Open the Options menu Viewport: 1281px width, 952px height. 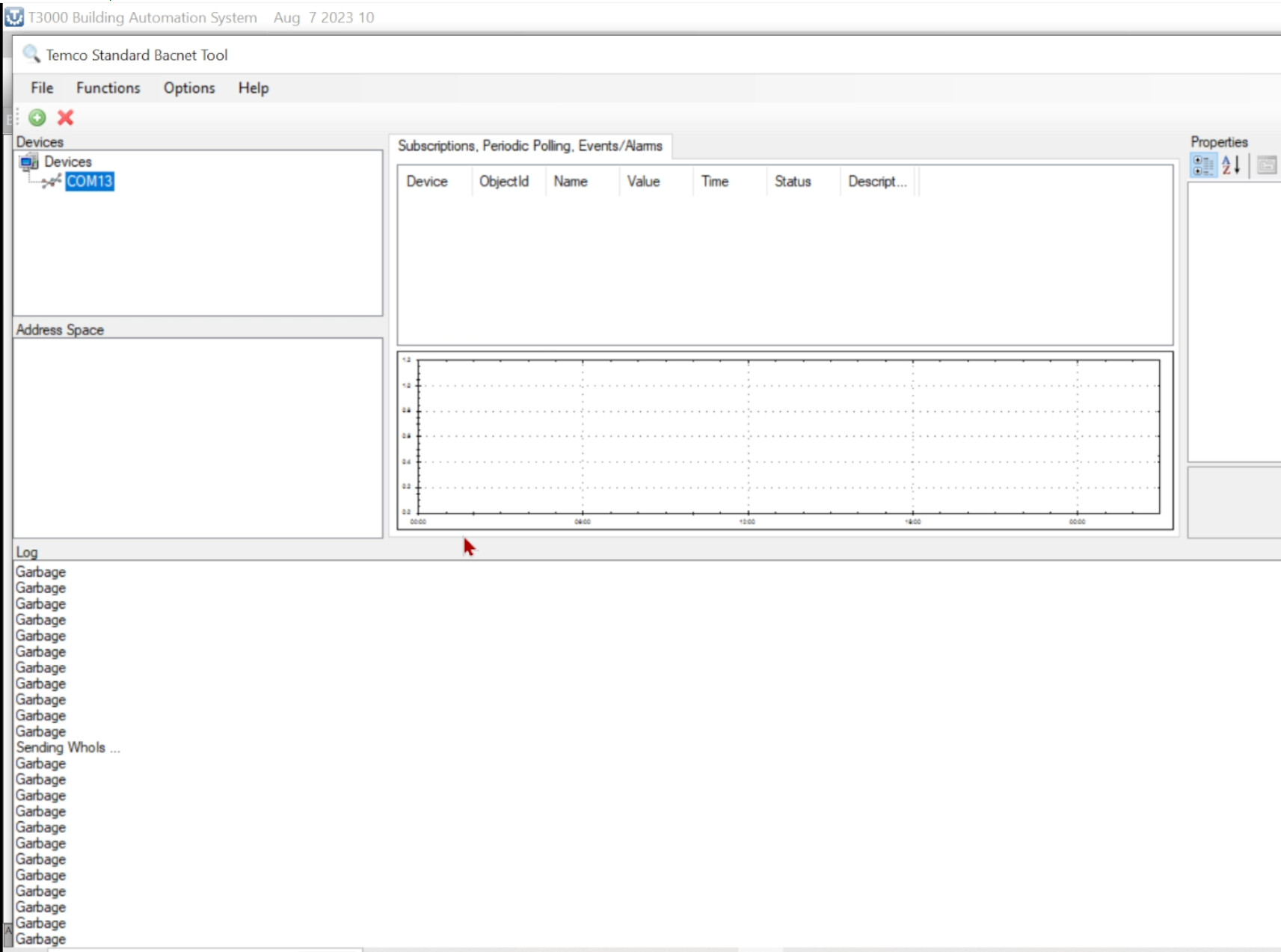189,88
